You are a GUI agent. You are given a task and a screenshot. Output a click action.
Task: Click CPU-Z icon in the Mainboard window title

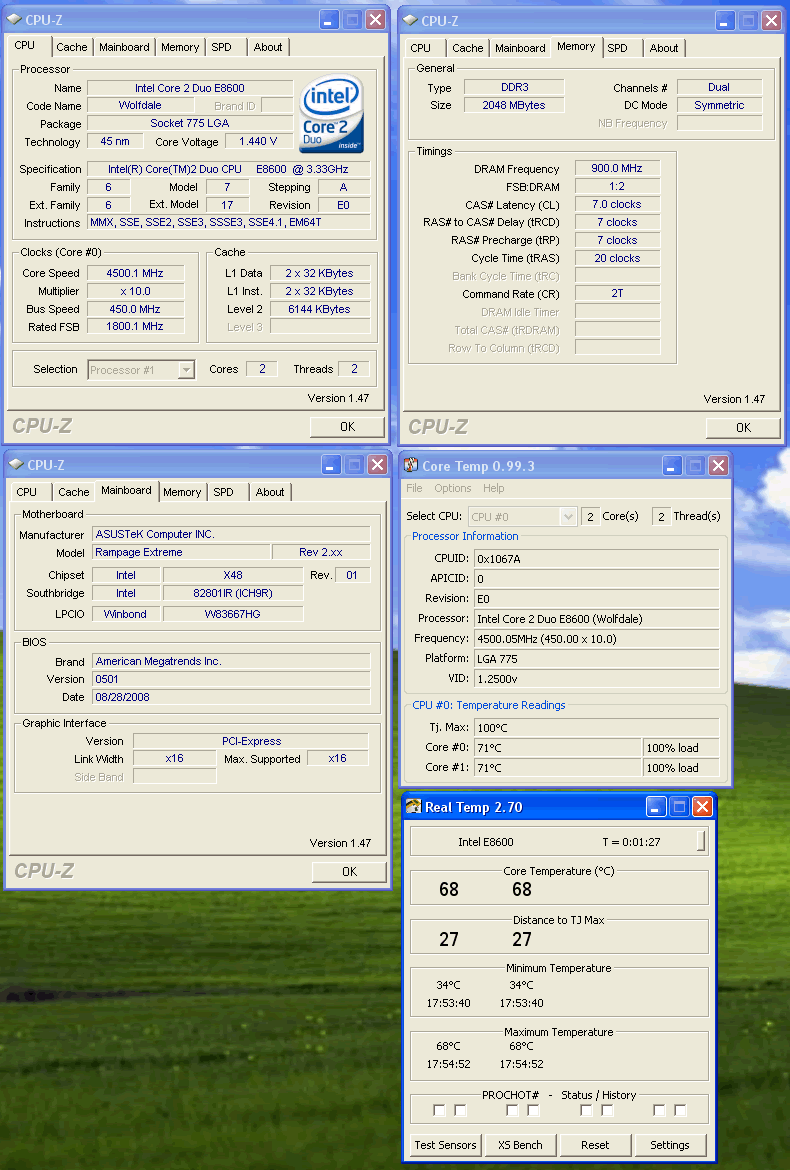(16, 465)
